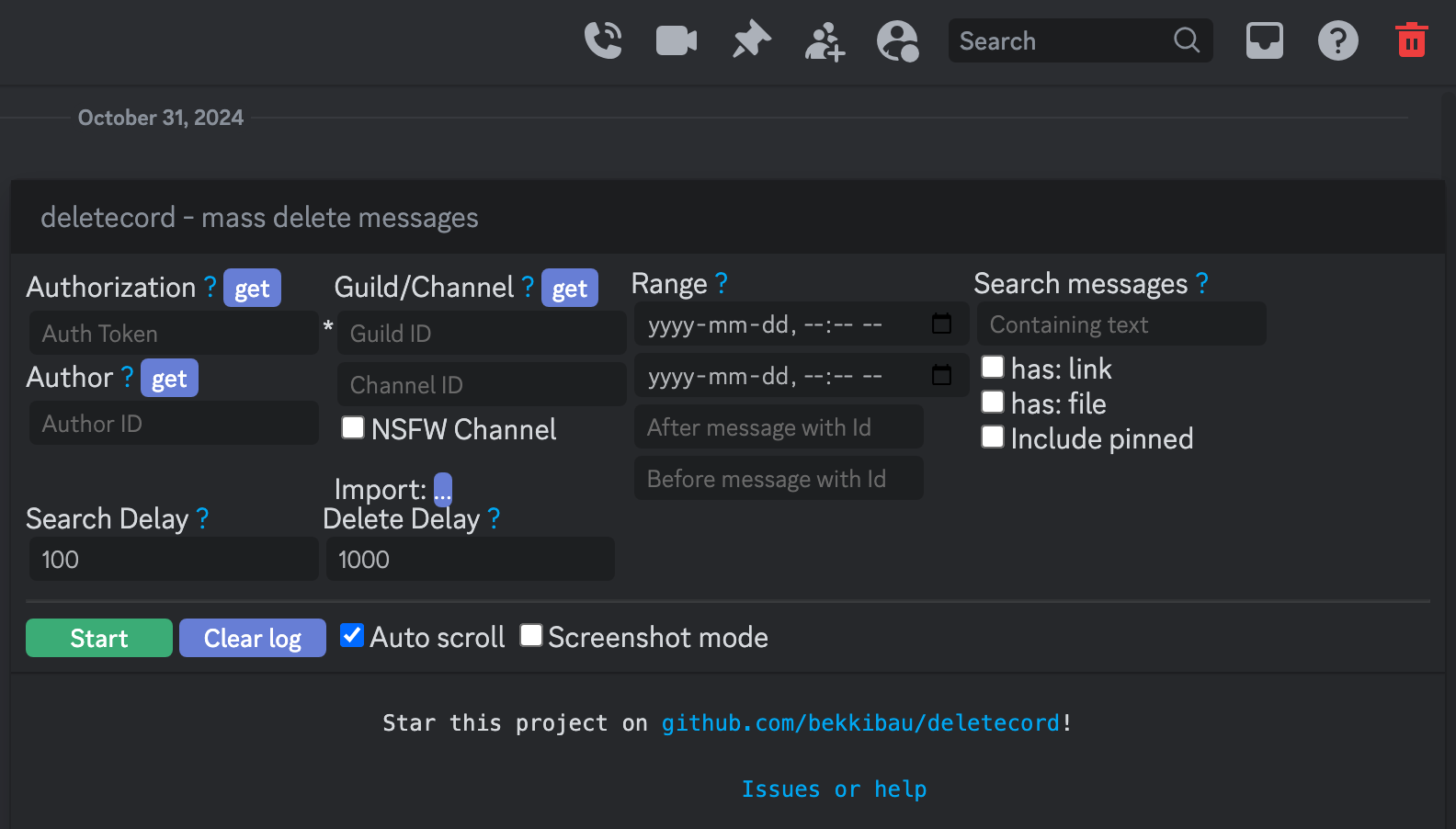Focus the Channel ID field
The width and height of the screenshot is (1456, 829).
(482, 384)
